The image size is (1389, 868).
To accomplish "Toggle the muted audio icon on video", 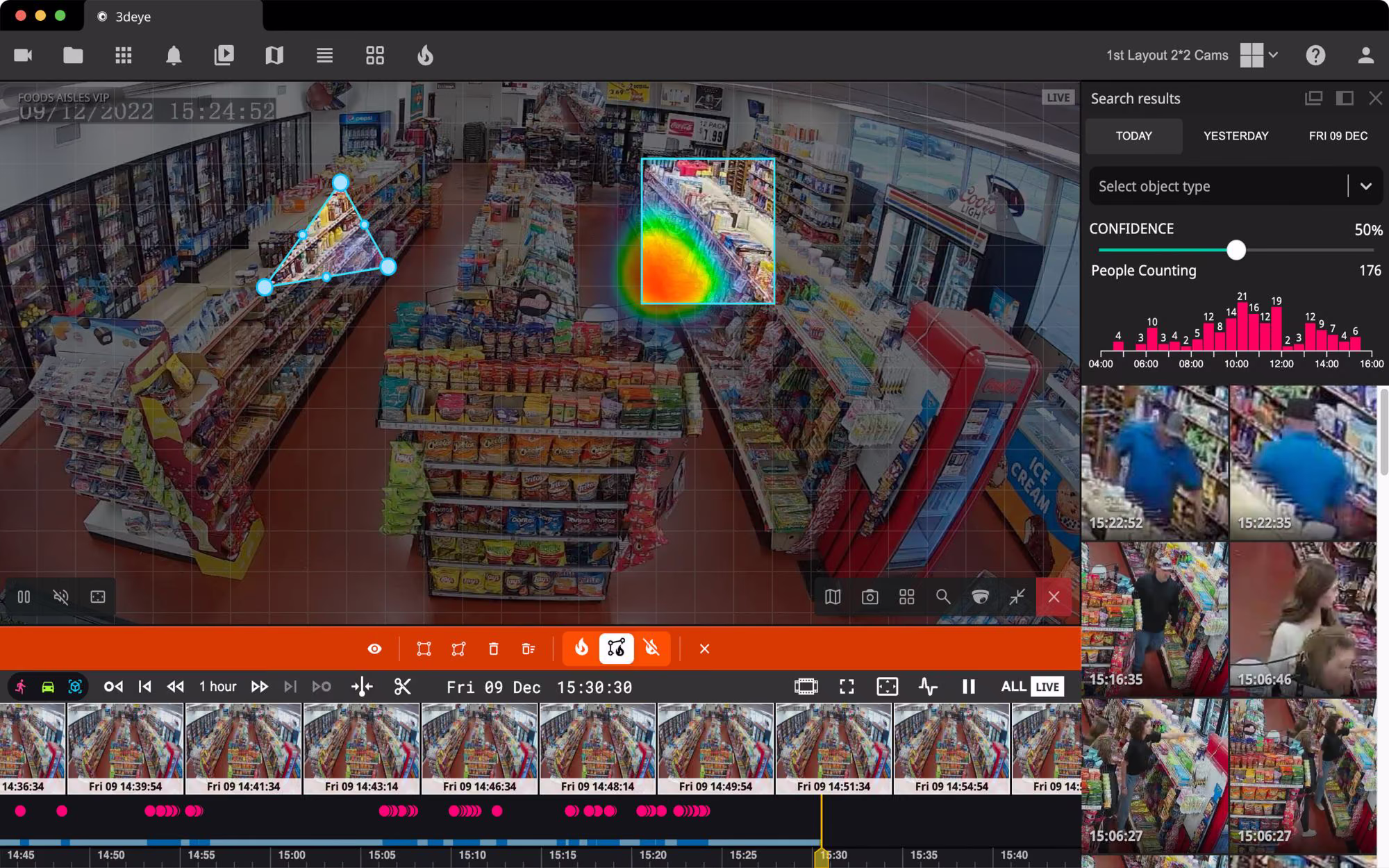I will (x=61, y=596).
